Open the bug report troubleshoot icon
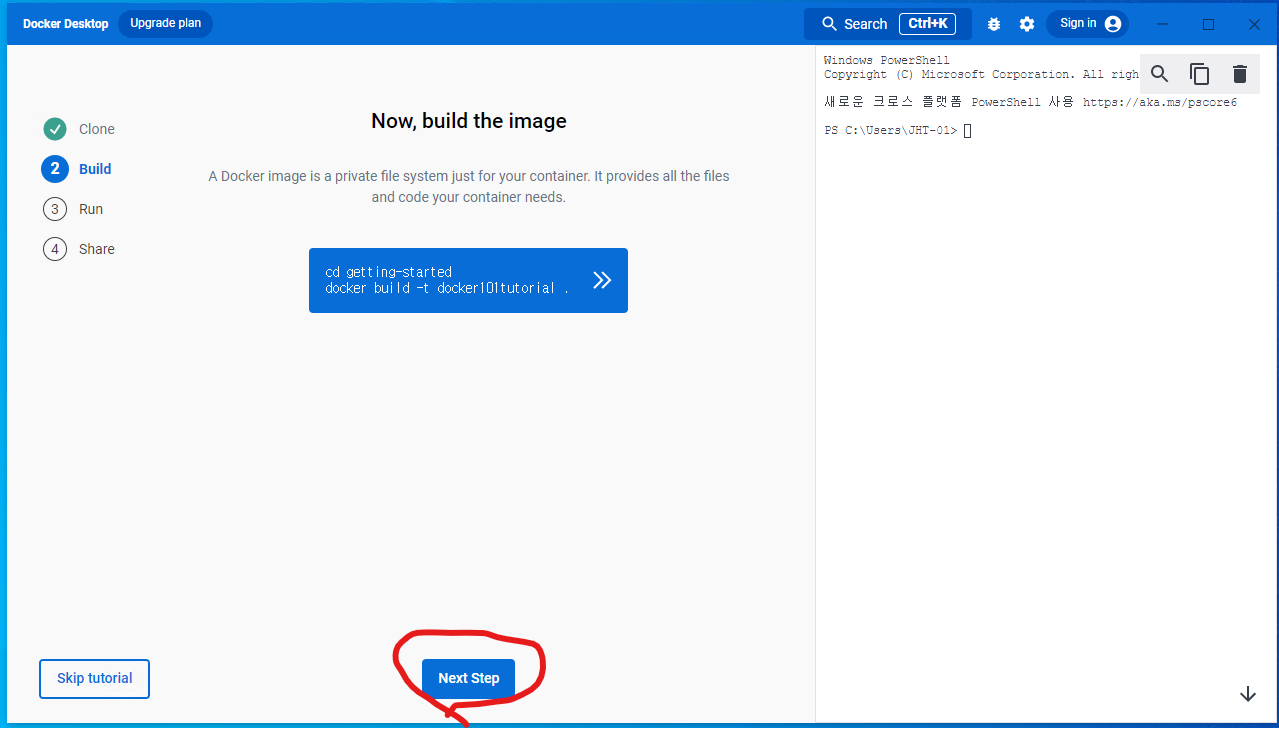This screenshot has width=1279, height=729. [993, 24]
